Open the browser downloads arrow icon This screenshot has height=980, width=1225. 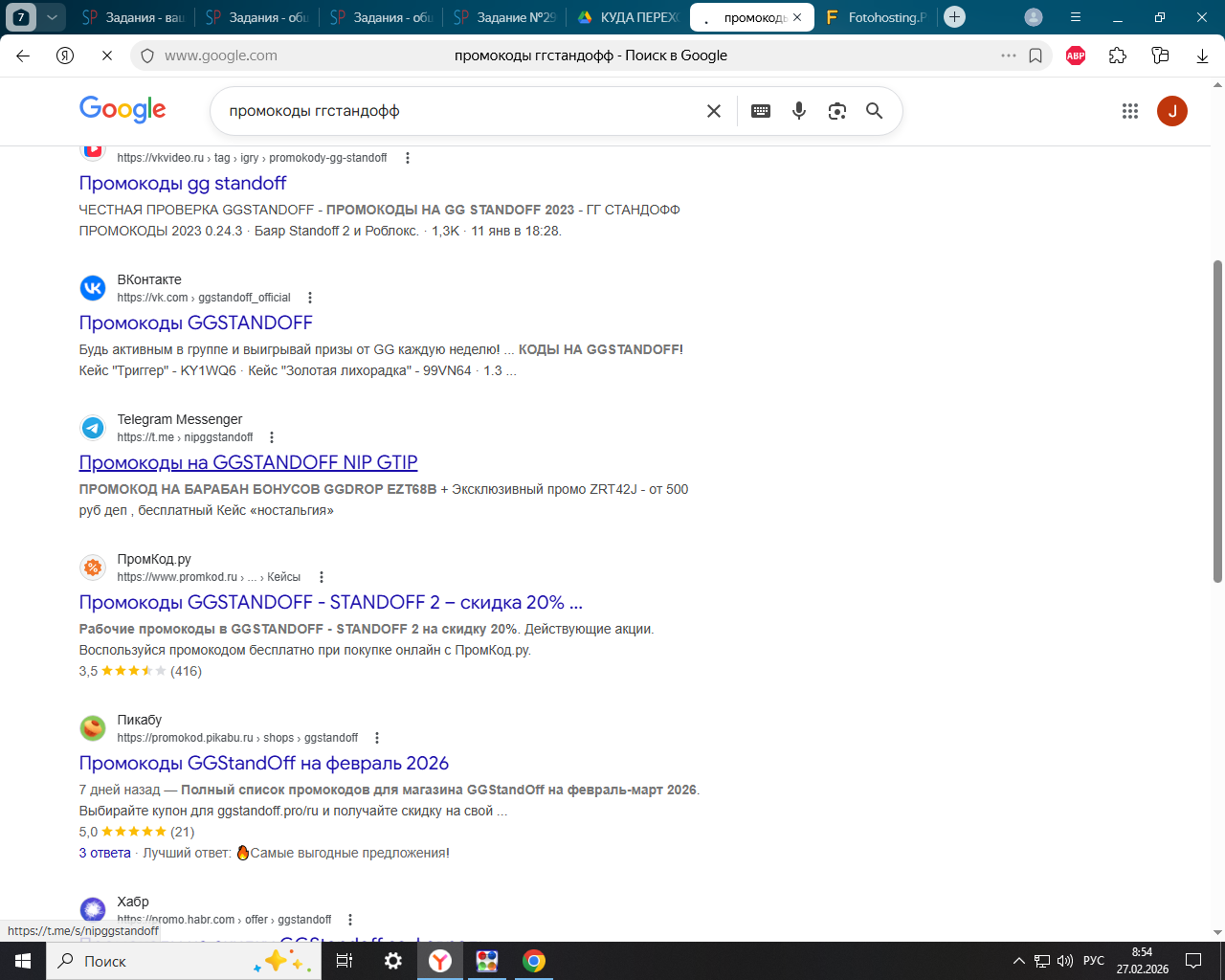coord(1202,56)
